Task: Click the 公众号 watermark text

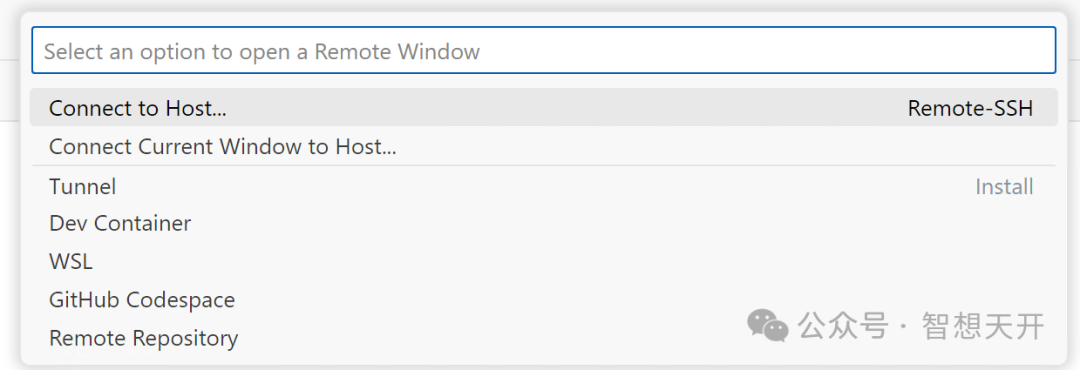Action: (x=842, y=325)
